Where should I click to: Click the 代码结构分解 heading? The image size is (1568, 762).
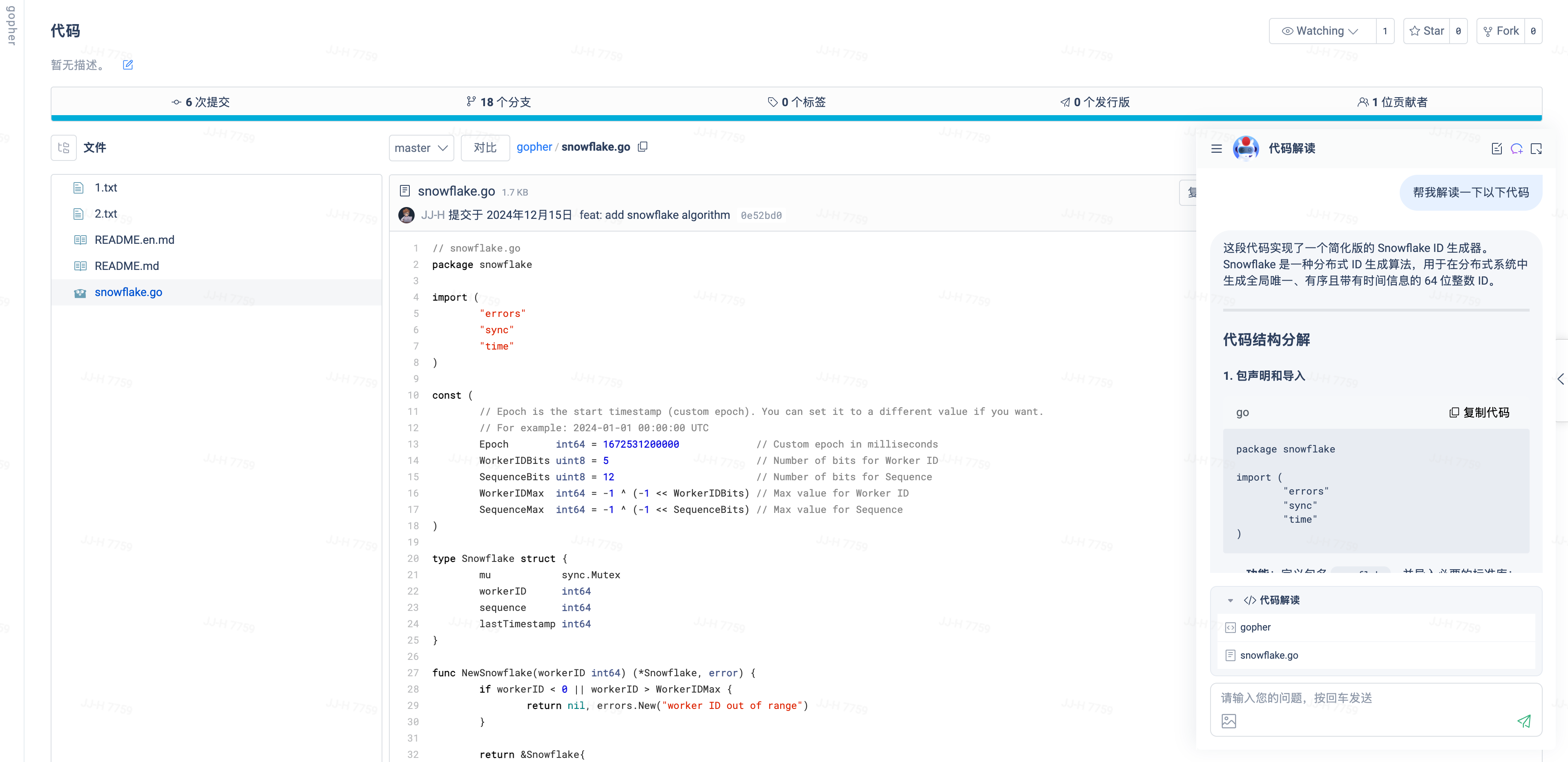coord(1266,340)
